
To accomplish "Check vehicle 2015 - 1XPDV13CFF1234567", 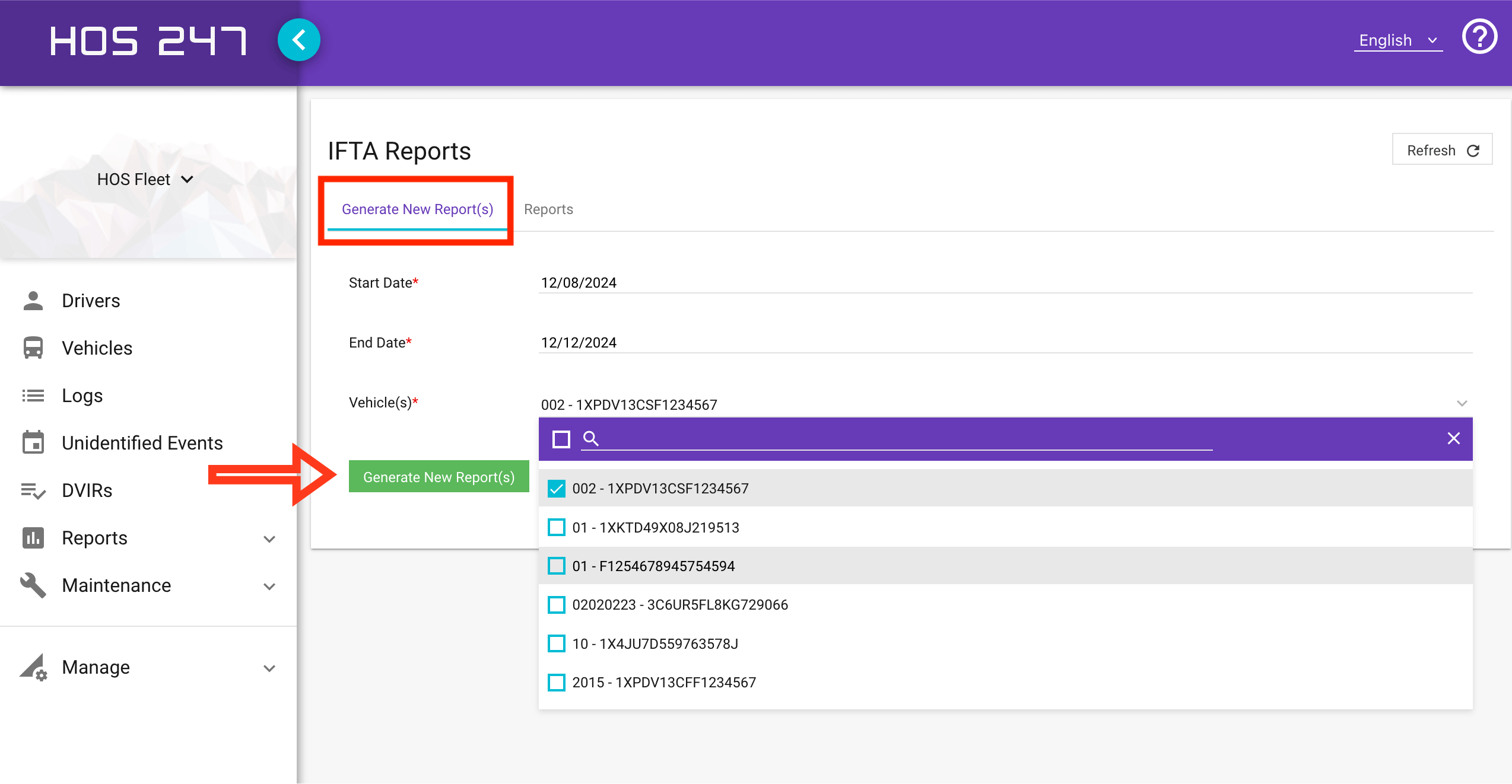I will coord(557,683).
